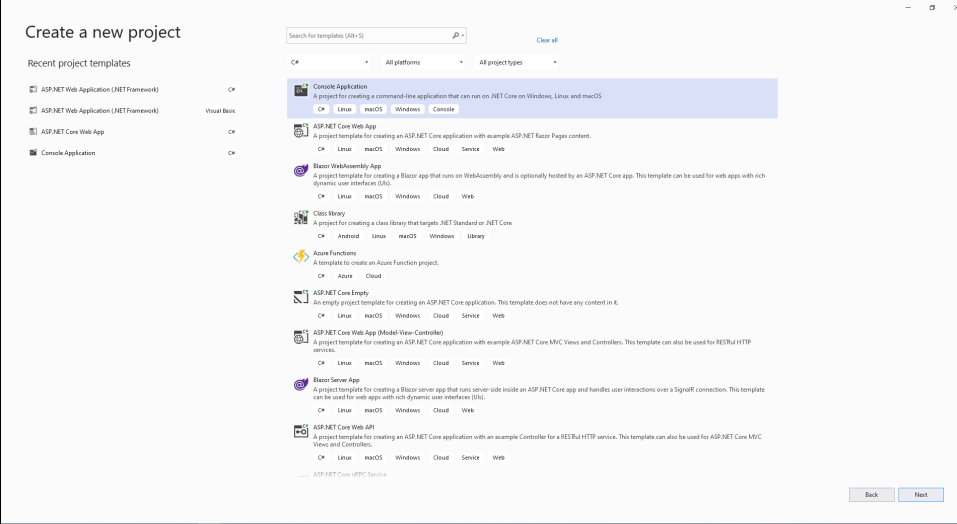Image resolution: width=957 pixels, height=524 pixels.
Task: Click the Next button
Action: click(920, 494)
